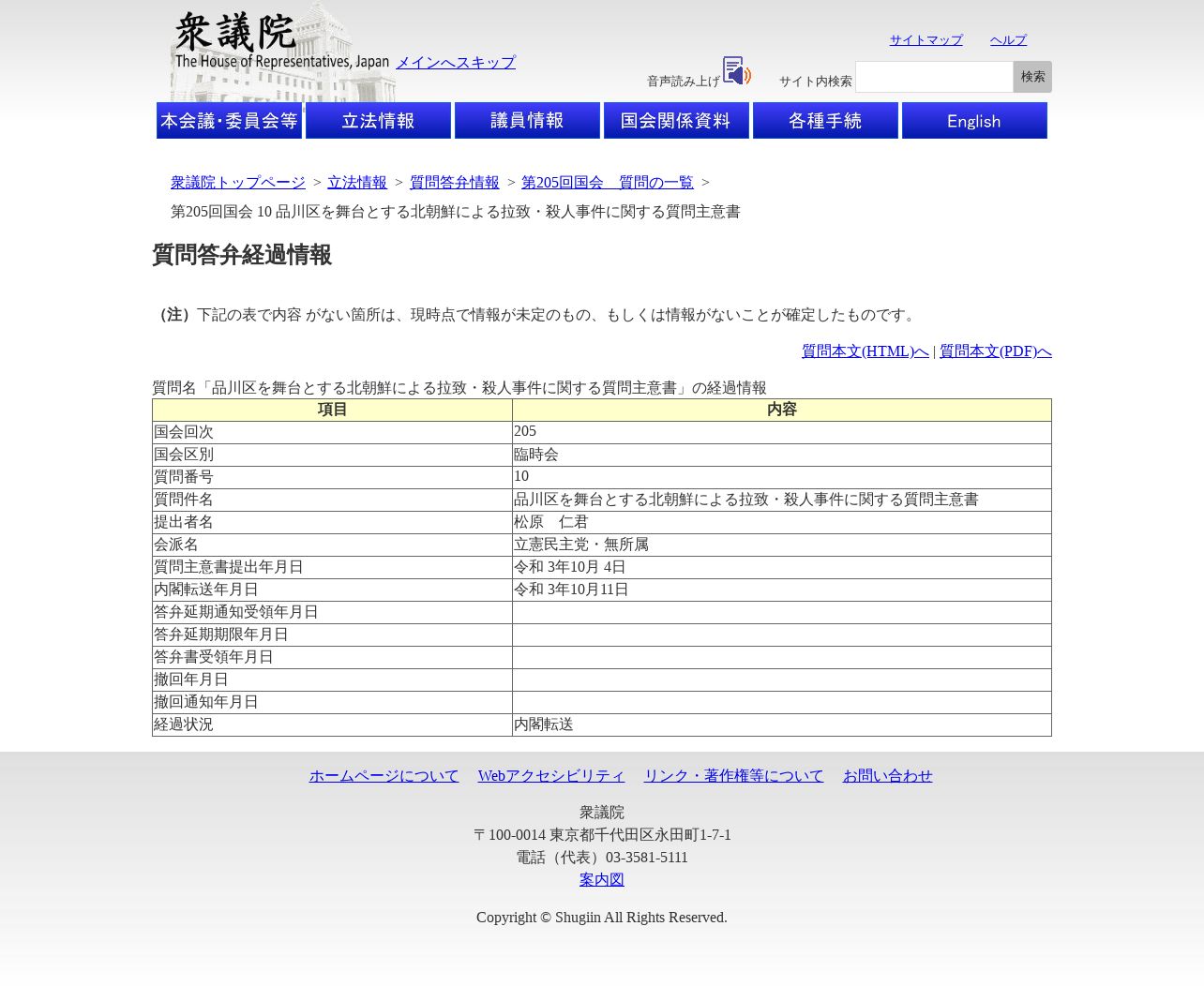The height and width of the screenshot is (986, 1204).
Task: Click the 内容 column header
Action: (782, 410)
